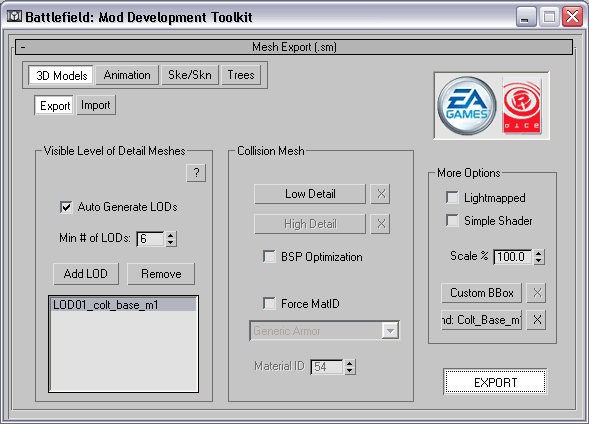Viewport: 589px width, 424px height.
Task: Decrease the Scale % spinner
Action: [x=539, y=260]
